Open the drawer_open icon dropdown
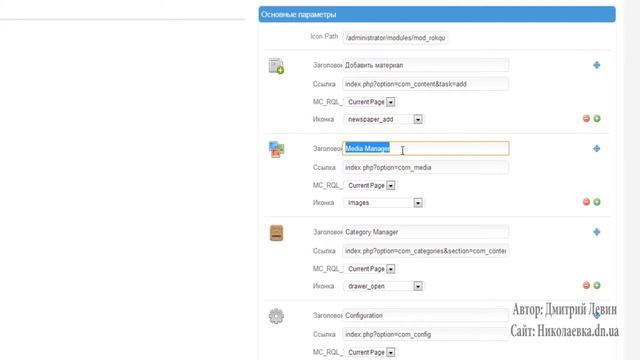The height and width of the screenshot is (360, 640). [384, 287]
